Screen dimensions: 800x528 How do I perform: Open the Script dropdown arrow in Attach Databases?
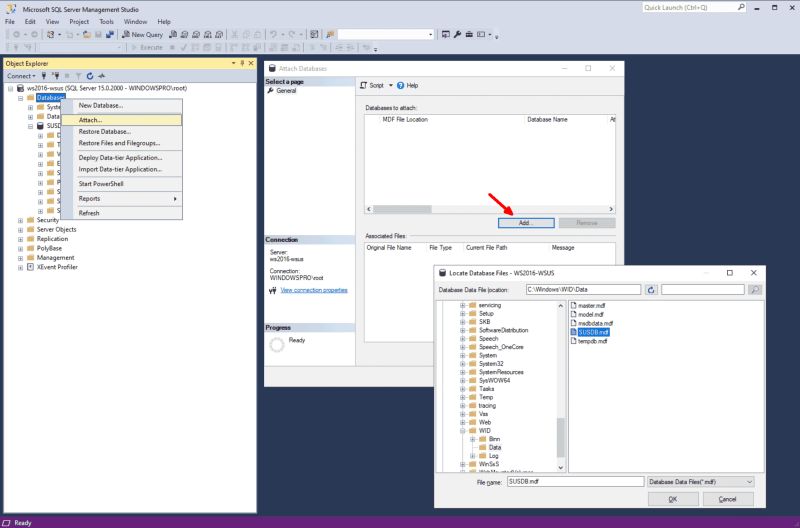coord(391,85)
